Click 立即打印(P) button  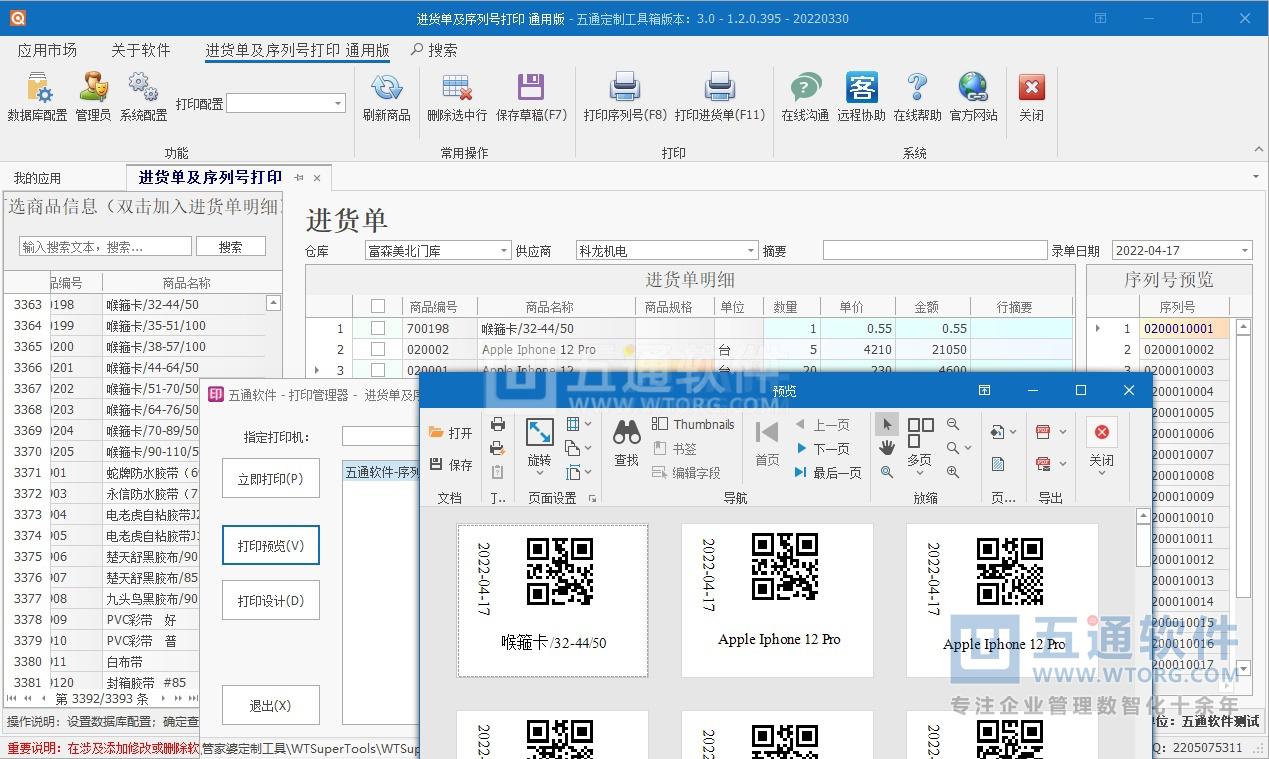270,479
